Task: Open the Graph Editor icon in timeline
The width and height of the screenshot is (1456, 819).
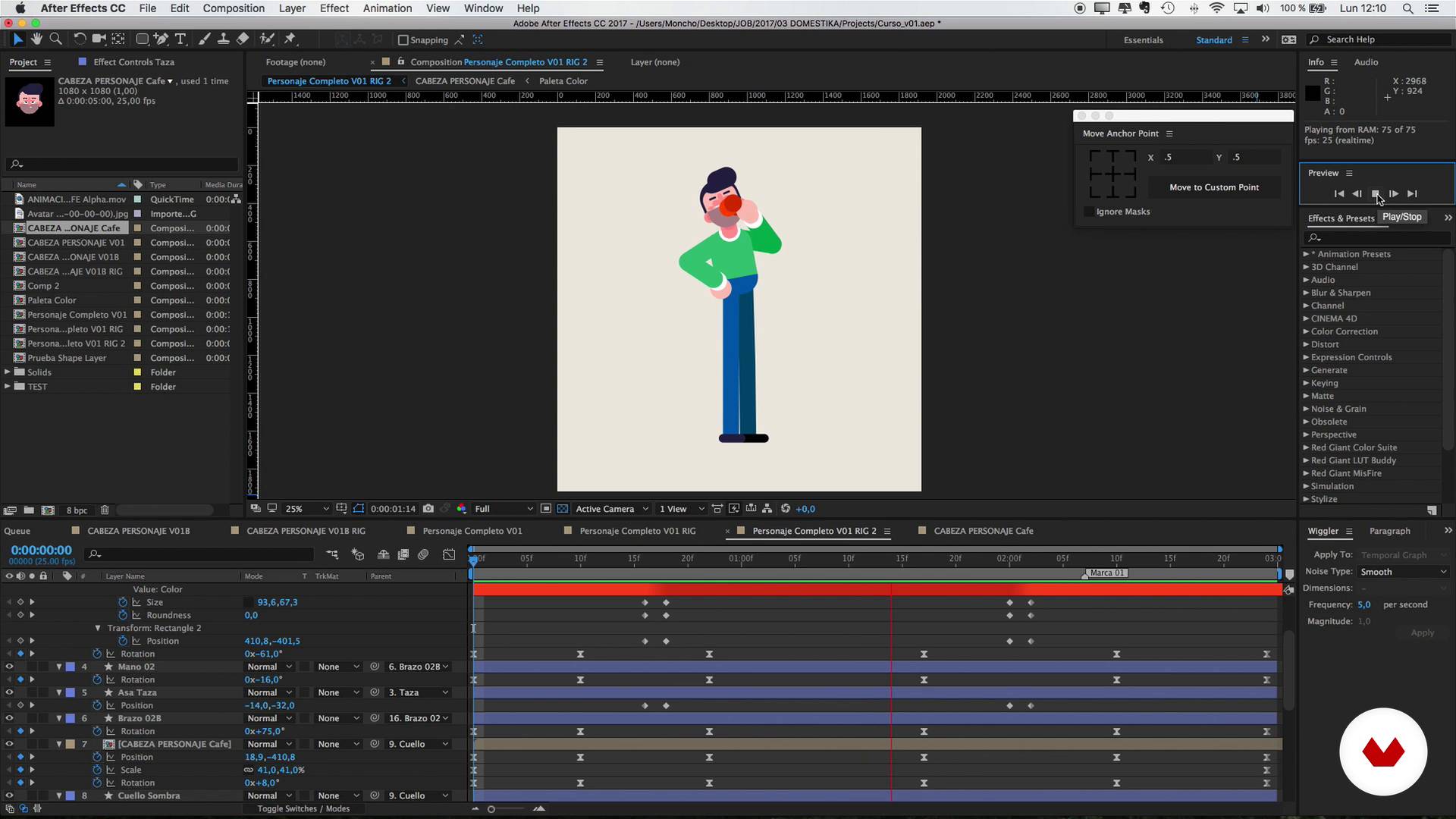Action: (x=449, y=554)
